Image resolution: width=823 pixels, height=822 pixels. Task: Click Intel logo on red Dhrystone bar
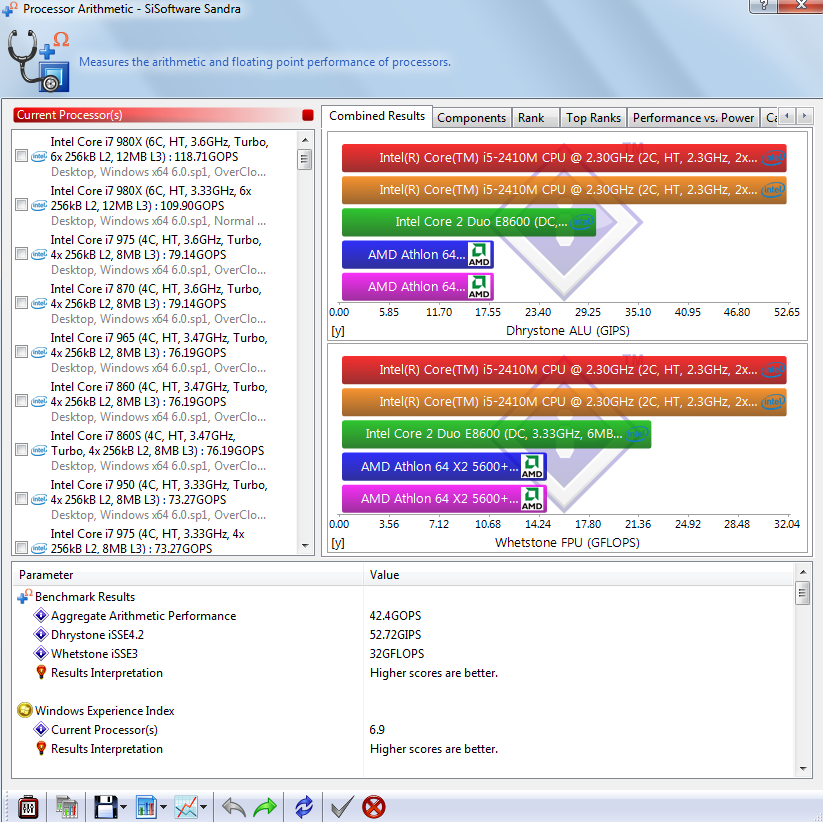tap(773, 157)
